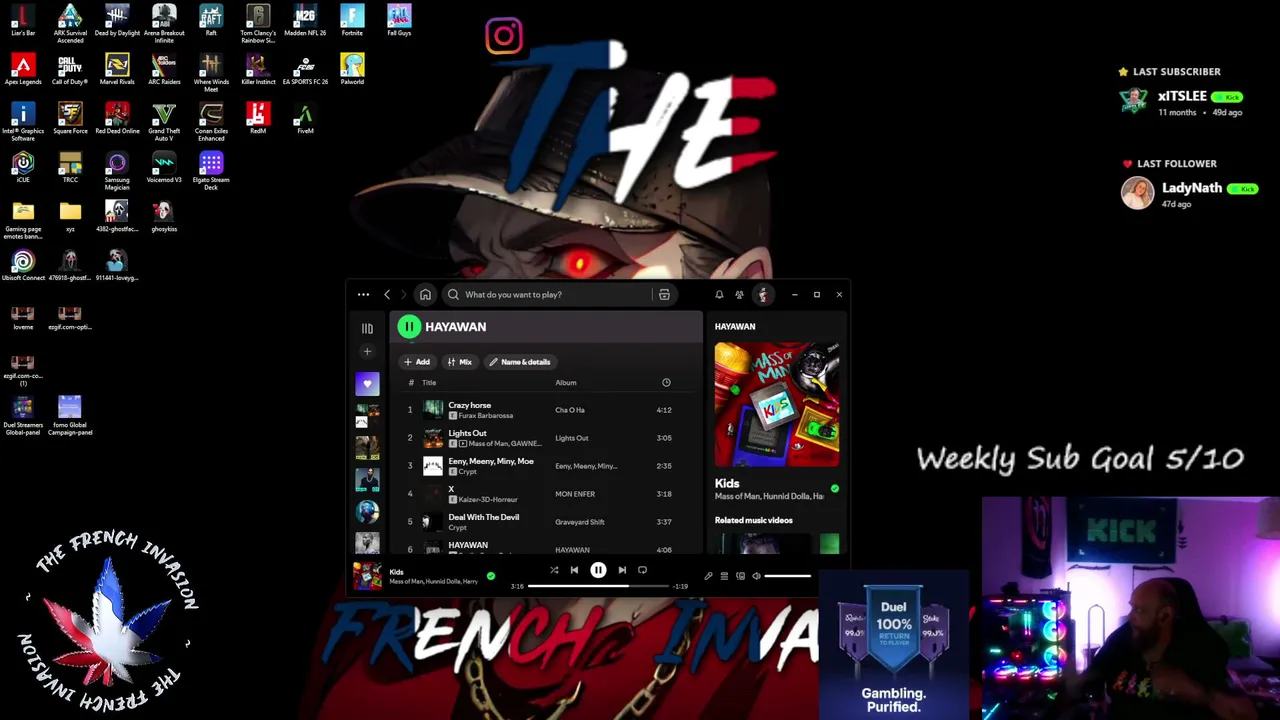Create a new playlist with the plus button
This screenshot has width=1280, height=720.
pos(367,351)
